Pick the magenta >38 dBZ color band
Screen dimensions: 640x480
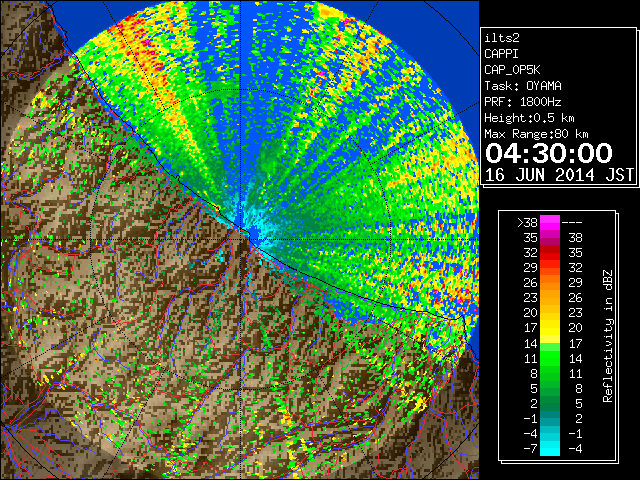pos(550,223)
